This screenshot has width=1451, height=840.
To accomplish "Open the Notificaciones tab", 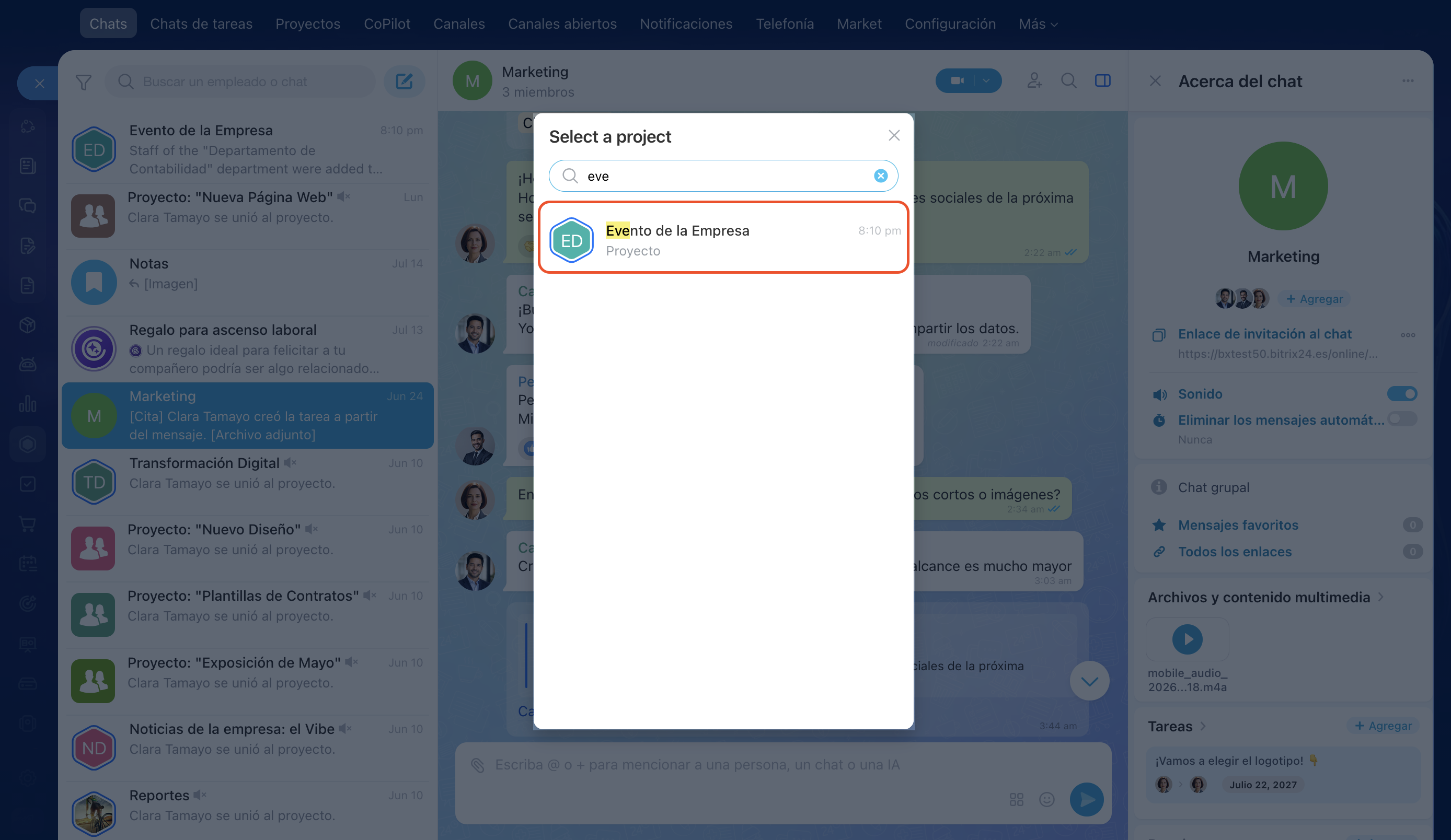I will pyautogui.click(x=686, y=24).
